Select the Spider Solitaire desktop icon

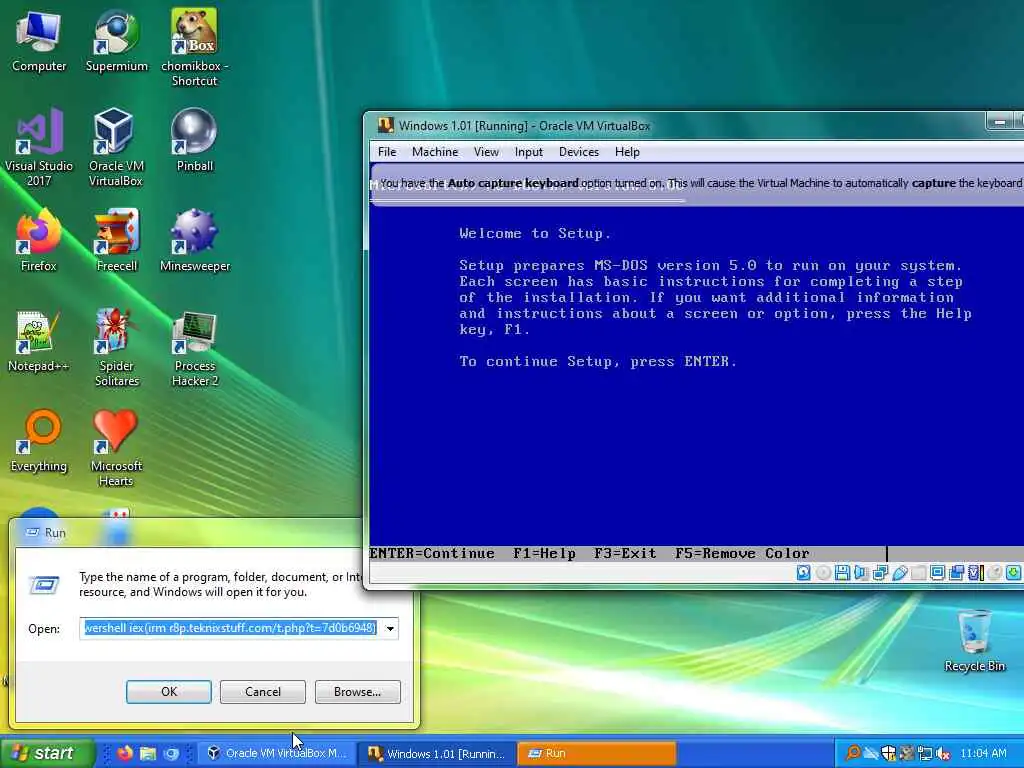pos(116,347)
